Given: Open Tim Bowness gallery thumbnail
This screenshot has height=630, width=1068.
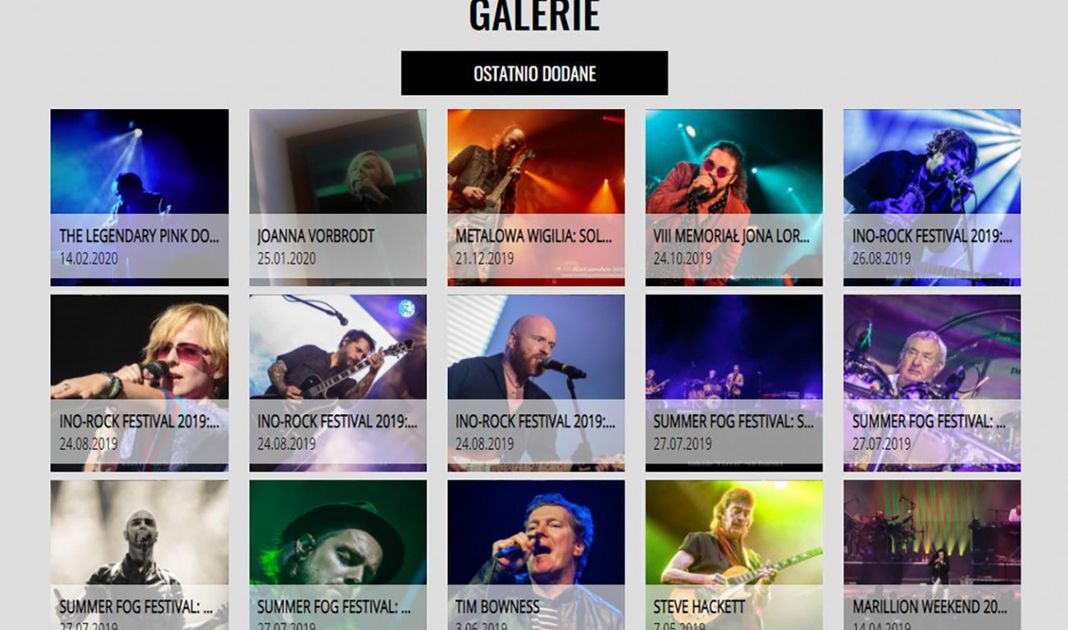Looking at the screenshot, I should 536,555.
